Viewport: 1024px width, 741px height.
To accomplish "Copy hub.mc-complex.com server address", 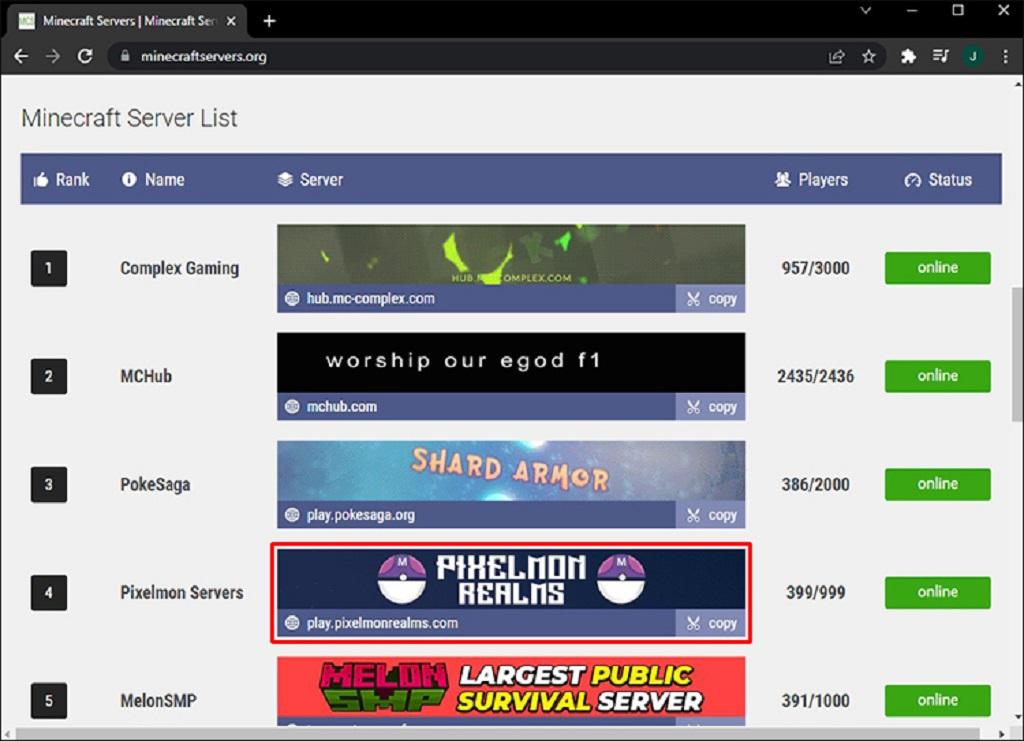I will [711, 299].
